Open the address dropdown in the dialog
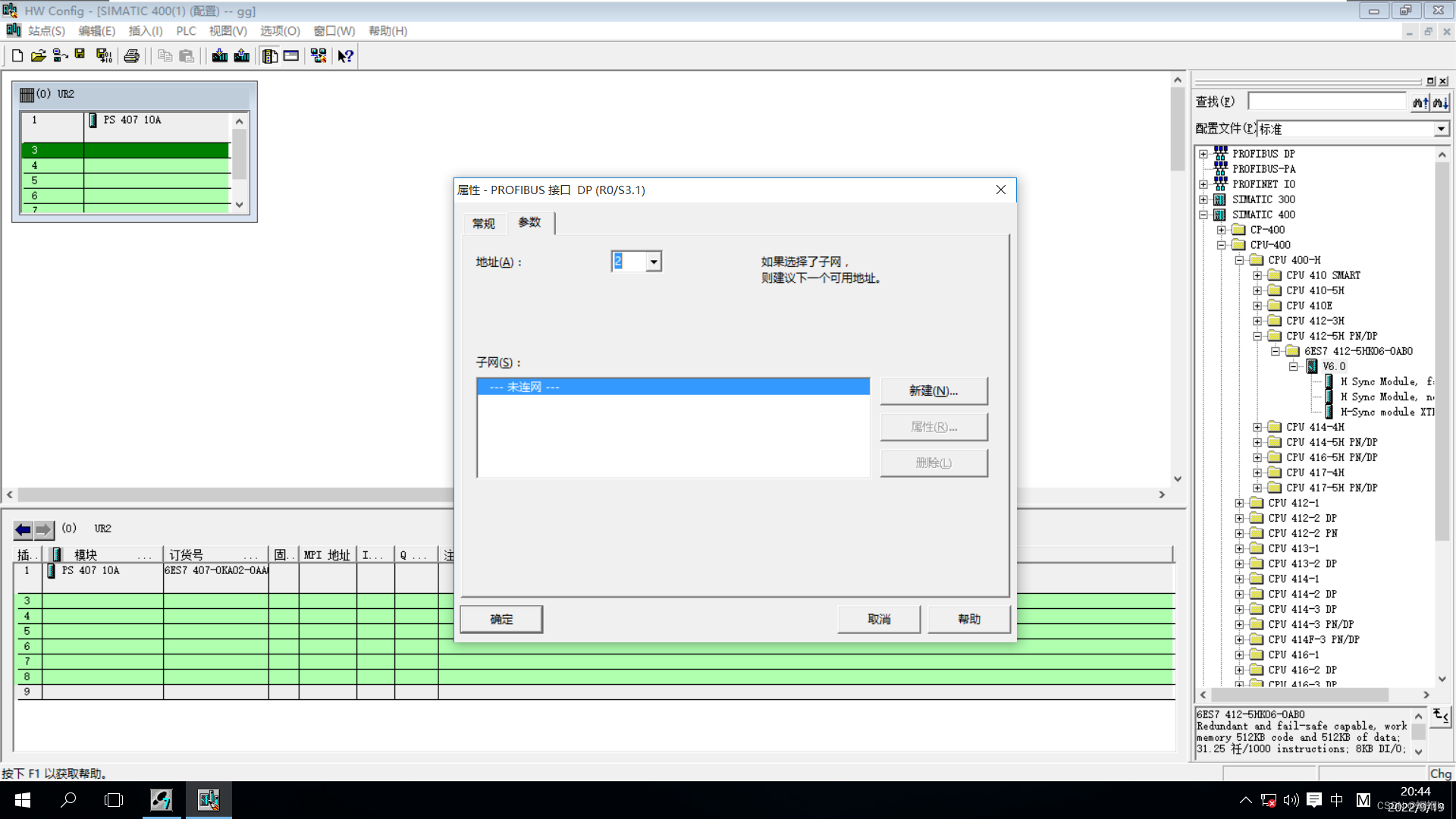This screenshot has width=1456, height=819. point(654,262)
